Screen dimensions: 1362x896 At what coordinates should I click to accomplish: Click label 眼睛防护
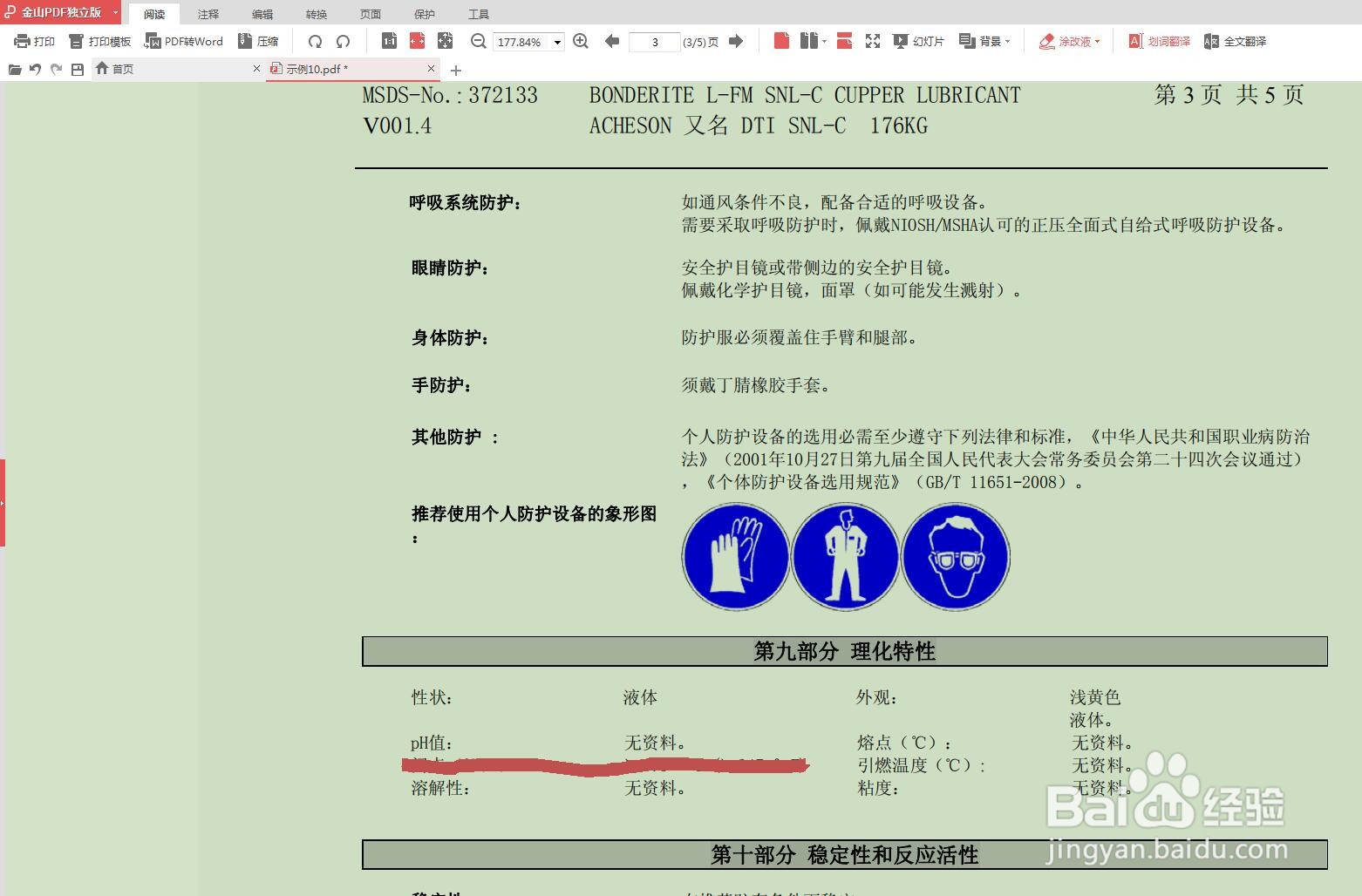tap(450, 268)
